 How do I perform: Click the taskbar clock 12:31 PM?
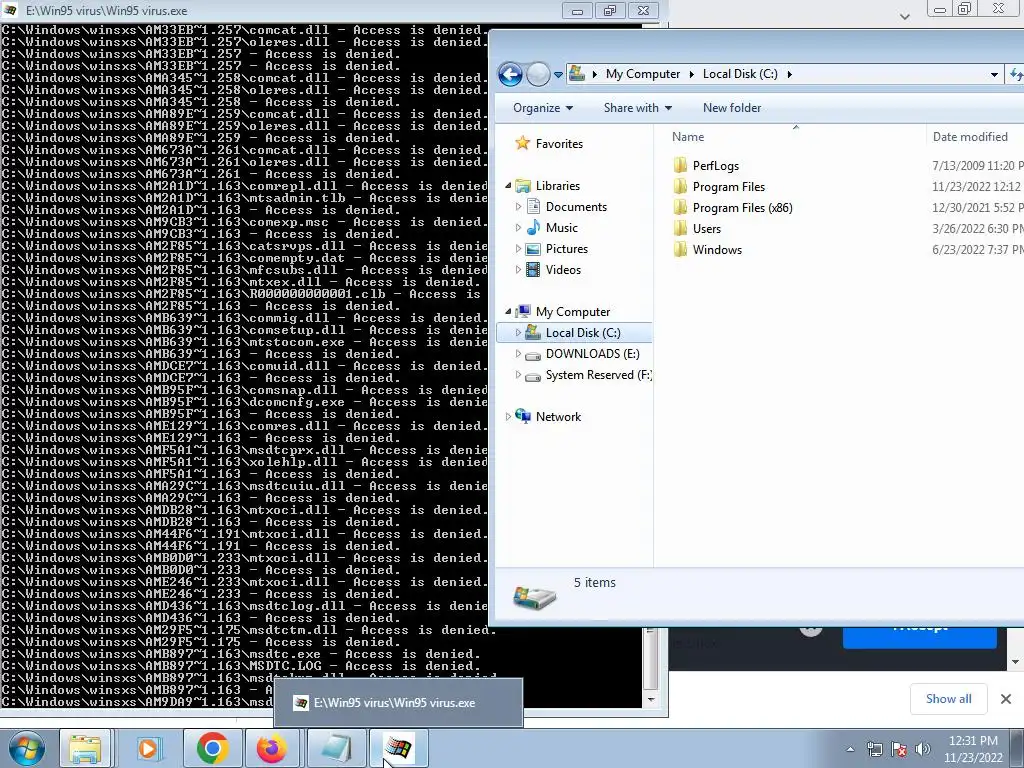[x=973, y=741]
